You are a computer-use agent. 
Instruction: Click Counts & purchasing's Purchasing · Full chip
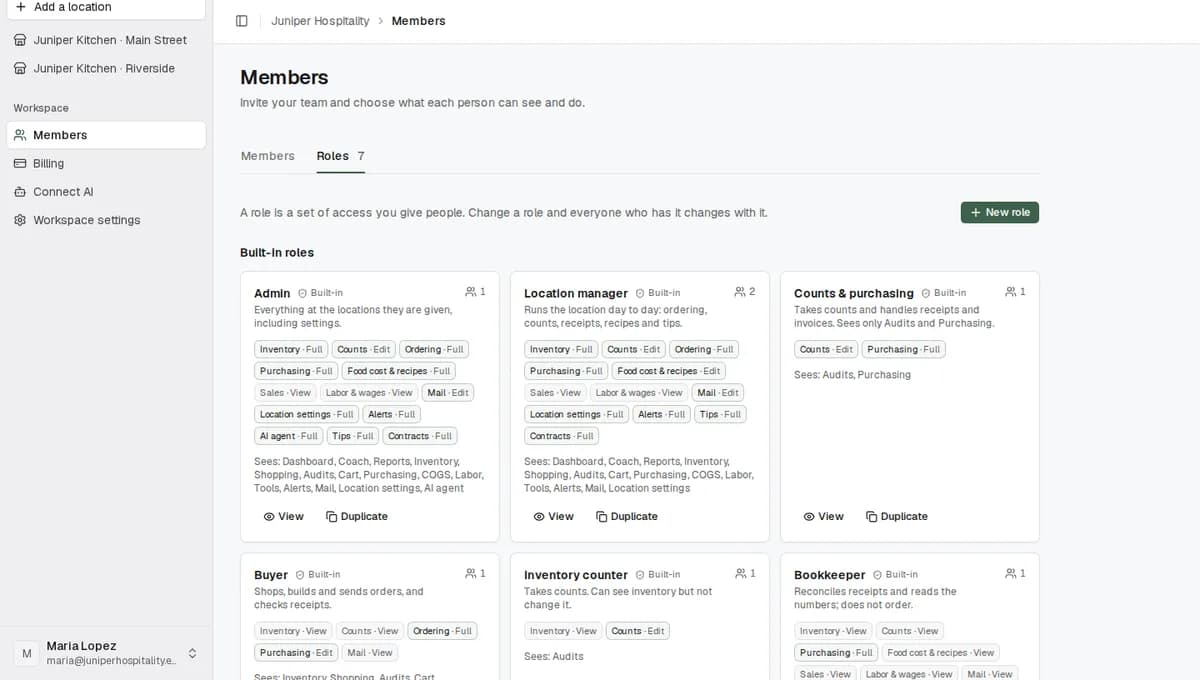(x=903, y=349)
